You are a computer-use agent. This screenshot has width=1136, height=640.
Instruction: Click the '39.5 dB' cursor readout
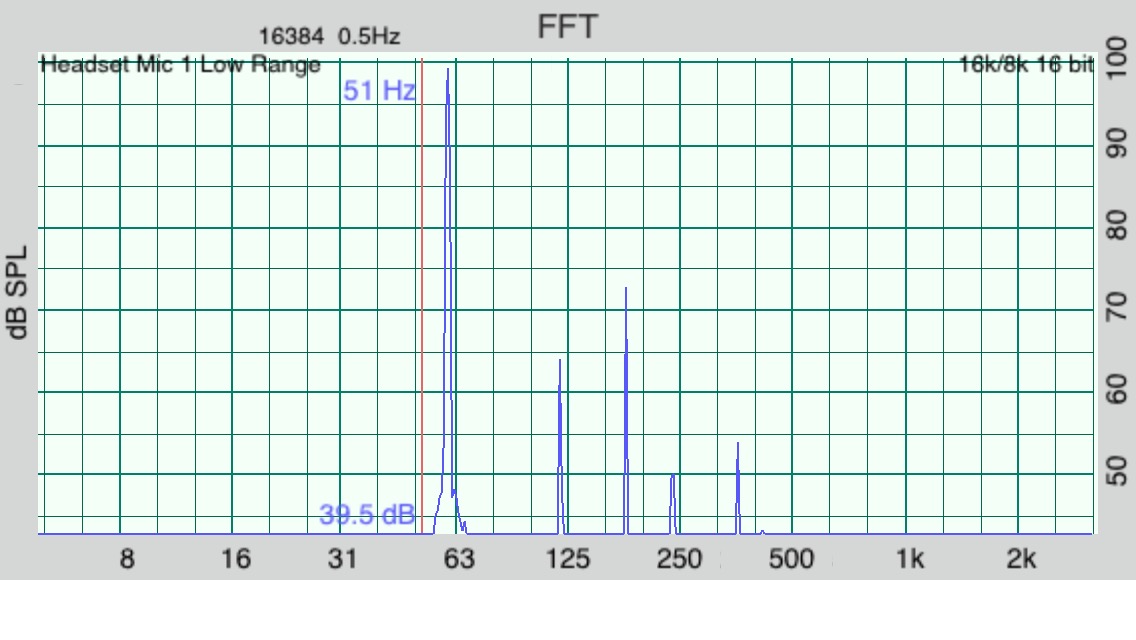(367, 515)
